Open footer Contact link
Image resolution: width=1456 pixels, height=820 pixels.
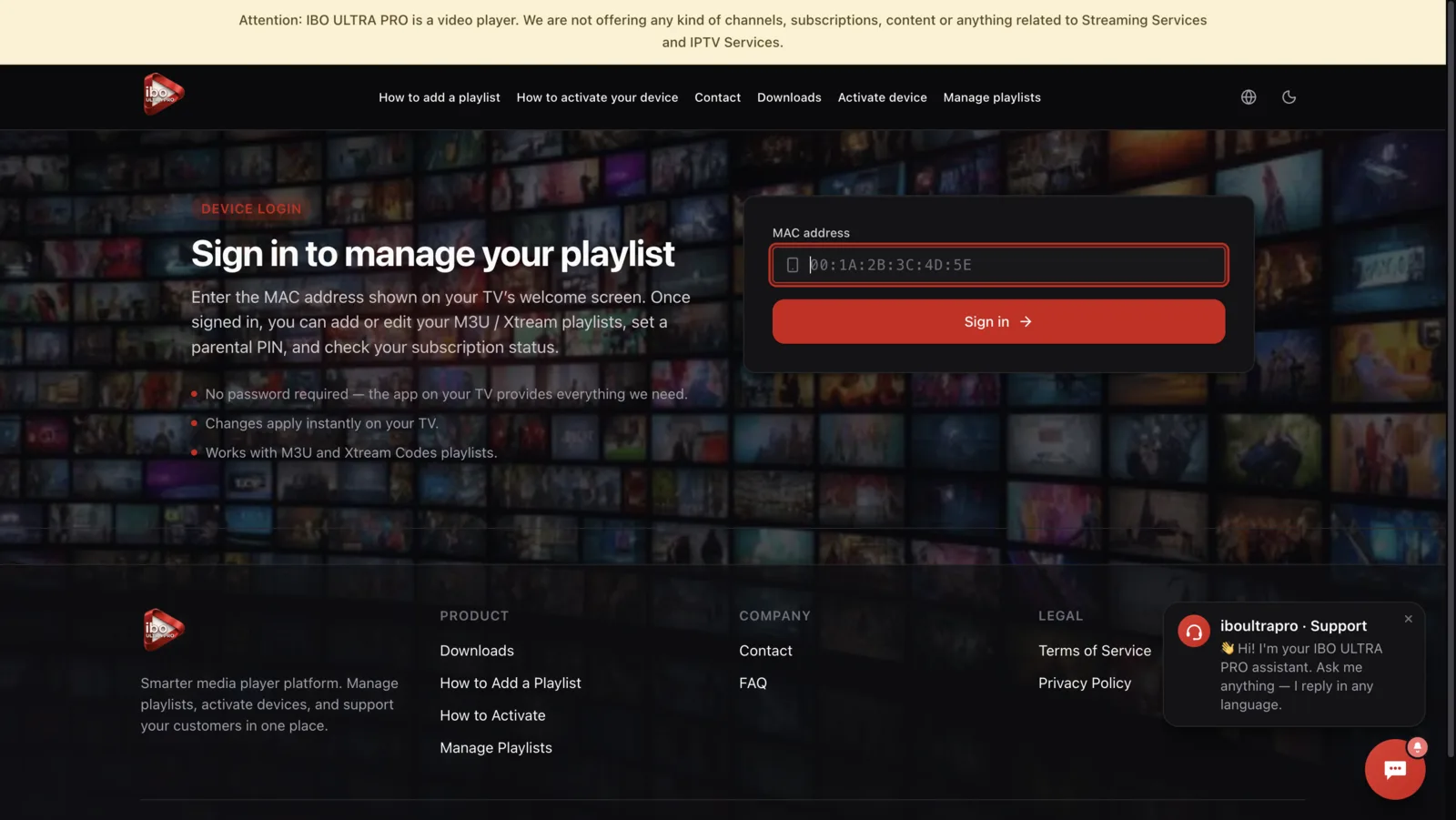[x=765, y=651]
